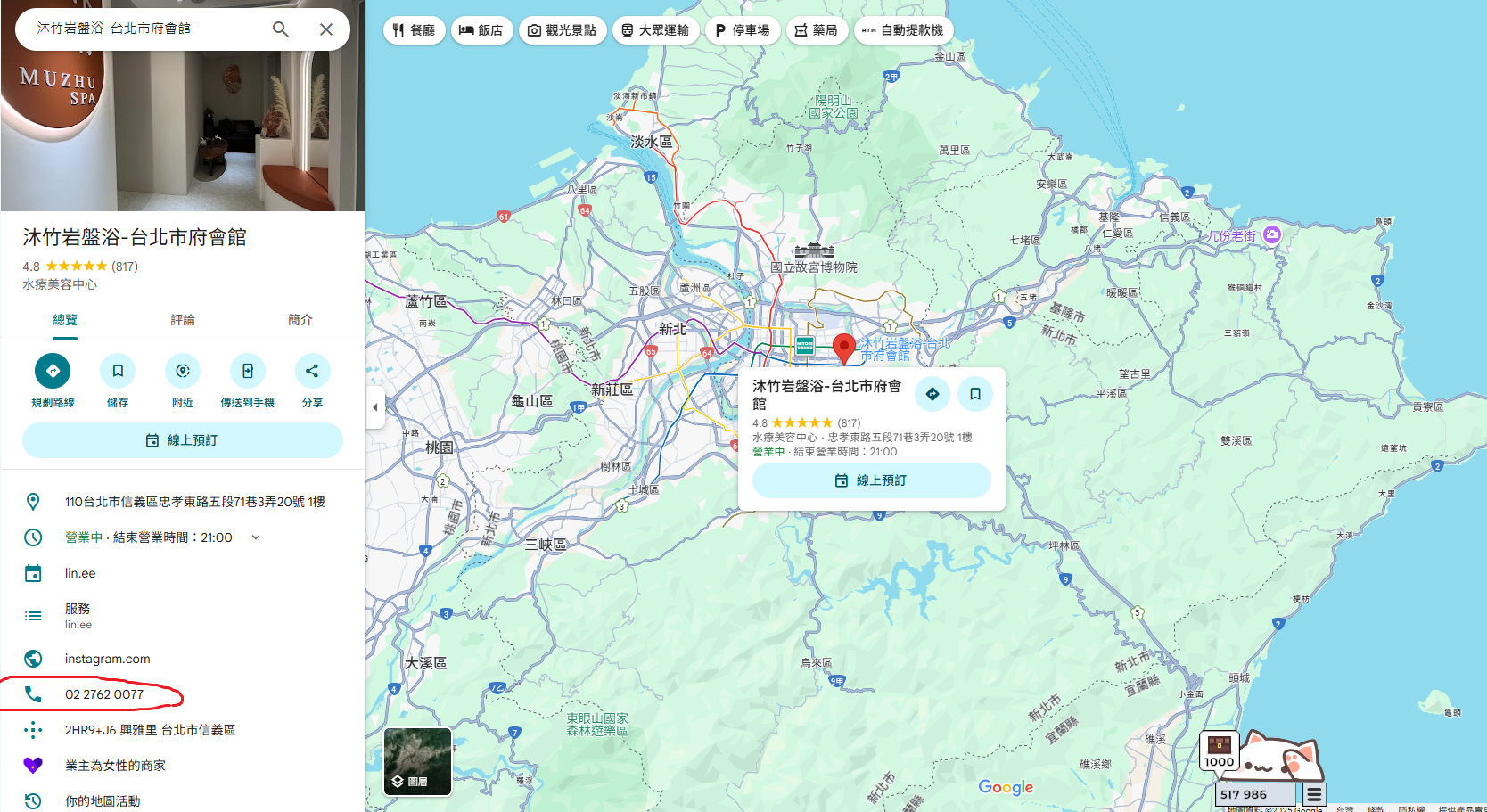Send to phone via 傳送到手機 icon
Image resolution: width=1487 pixels, height=812 pixels.
(248, 371)
